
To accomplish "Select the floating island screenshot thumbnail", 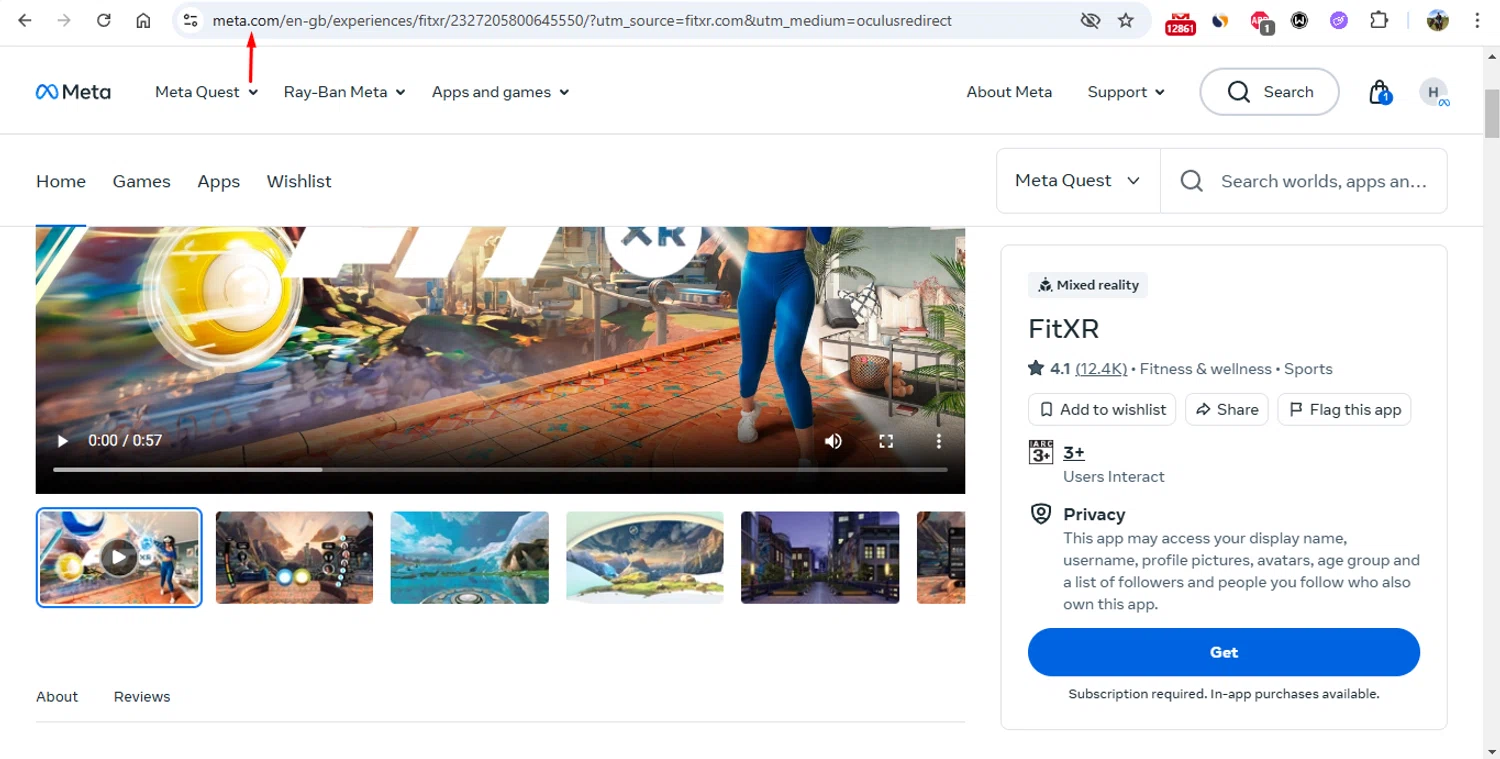I will click(645, 558).
